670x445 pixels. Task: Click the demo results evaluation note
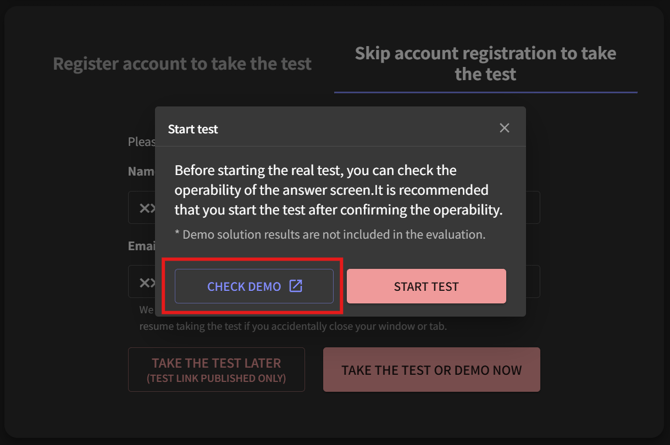point(330,235)
